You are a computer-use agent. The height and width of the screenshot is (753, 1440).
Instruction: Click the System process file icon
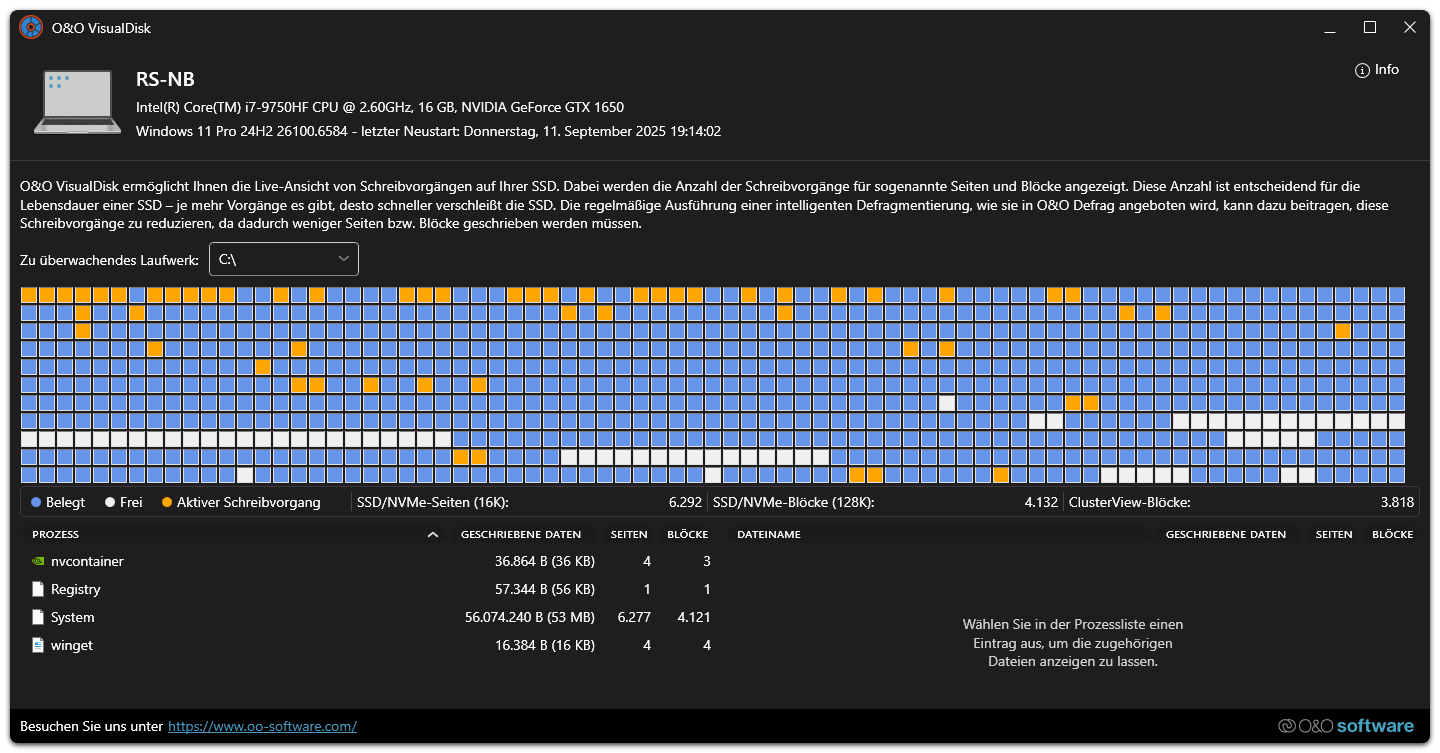(x=38, y=618)
